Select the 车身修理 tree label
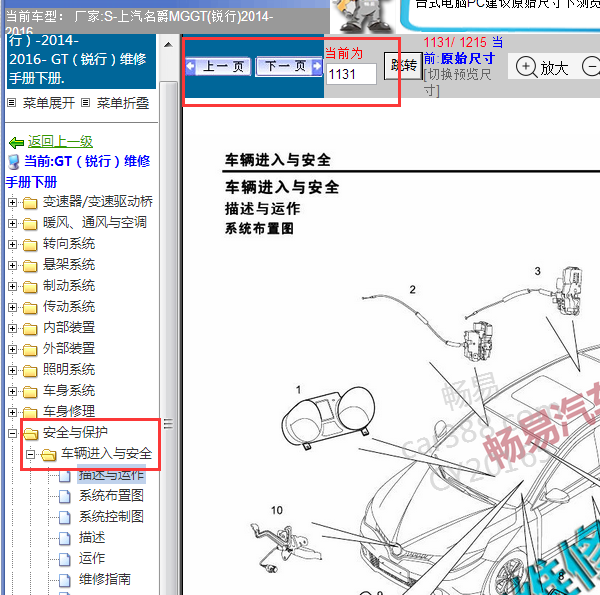Viewport: 600px width, 595px height. 69,412
